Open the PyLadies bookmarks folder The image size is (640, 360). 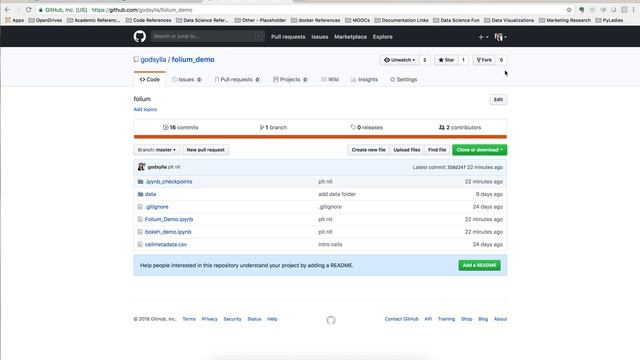pos(609,20)
